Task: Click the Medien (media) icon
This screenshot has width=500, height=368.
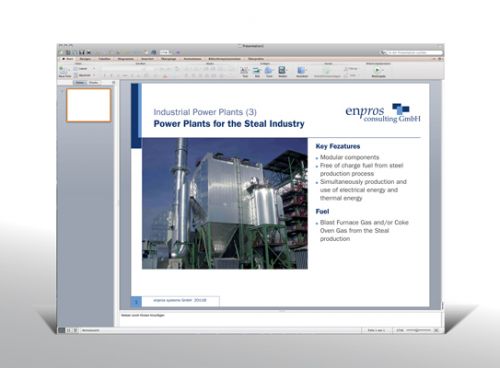Action: (282, 70)
